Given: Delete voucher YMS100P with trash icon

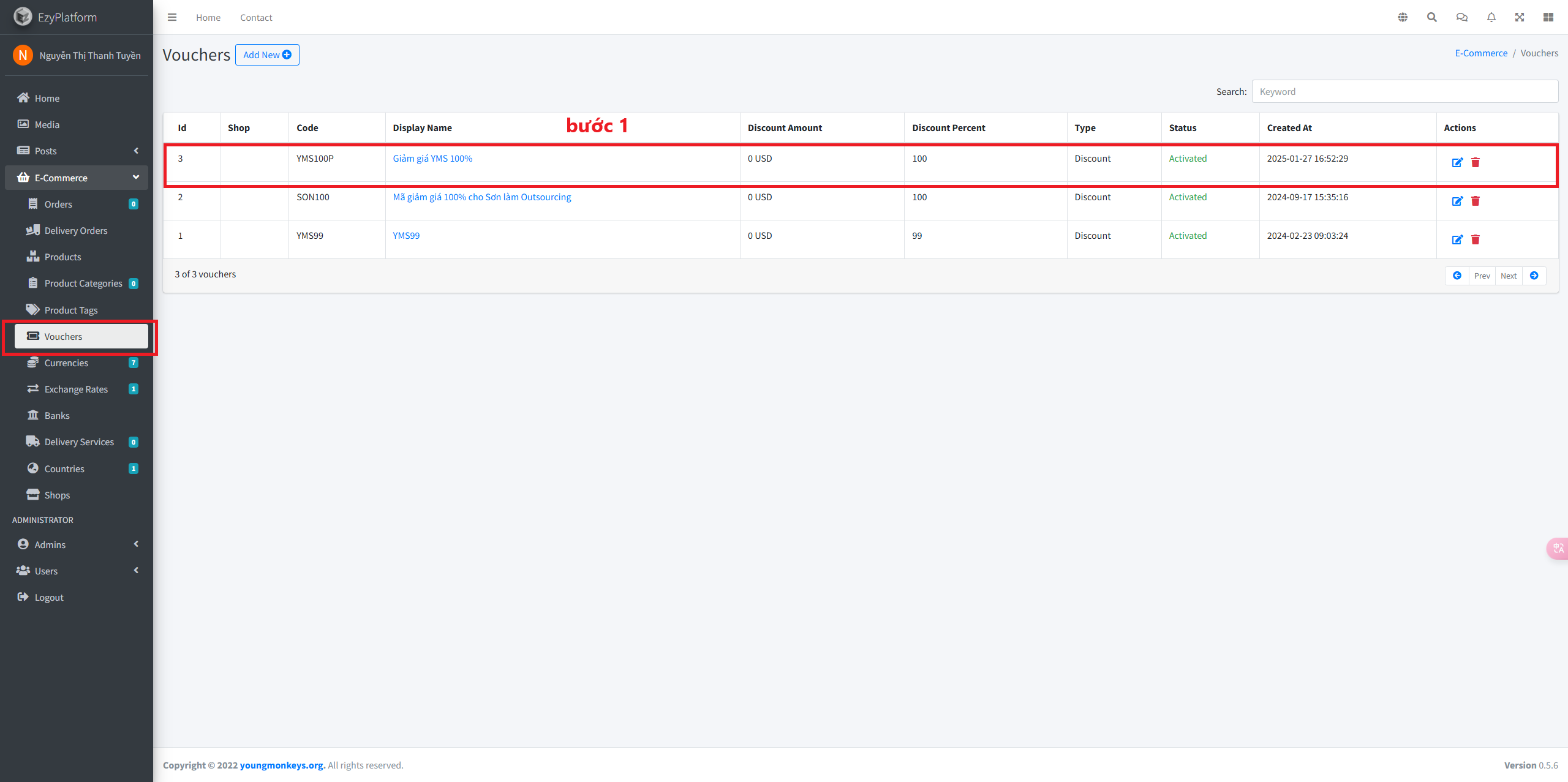Looking at the screenshot, I should [x=1476, y=162].
